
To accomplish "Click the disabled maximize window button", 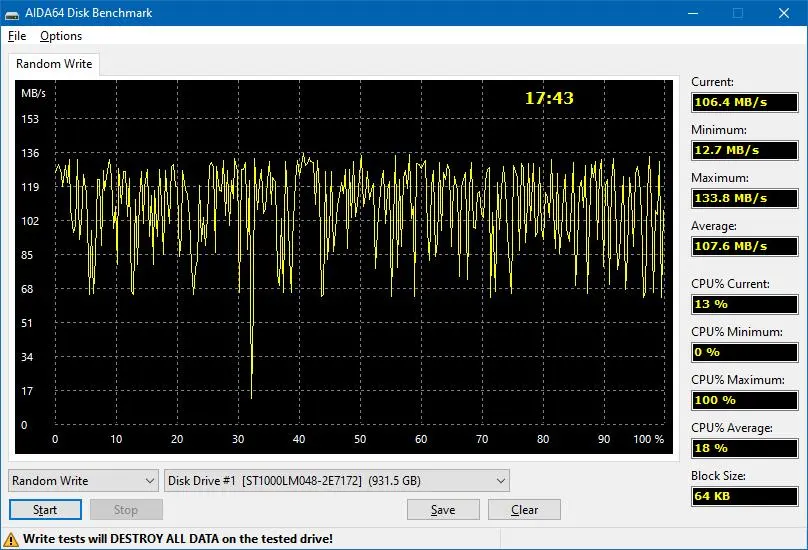I will click(x=738, y=13).
